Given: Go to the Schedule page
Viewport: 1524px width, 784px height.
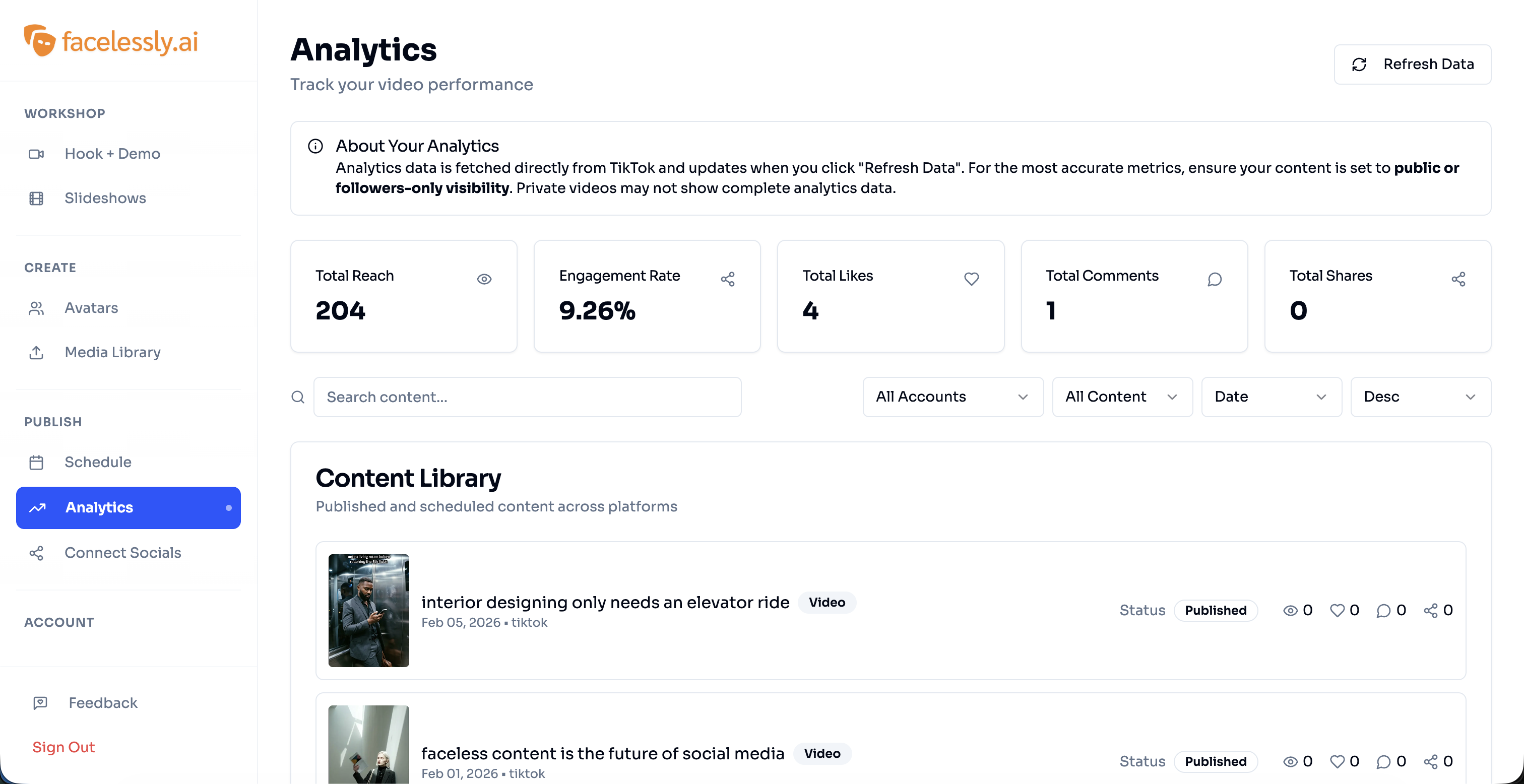Looking at the screenshot, I should click(98, 462).
